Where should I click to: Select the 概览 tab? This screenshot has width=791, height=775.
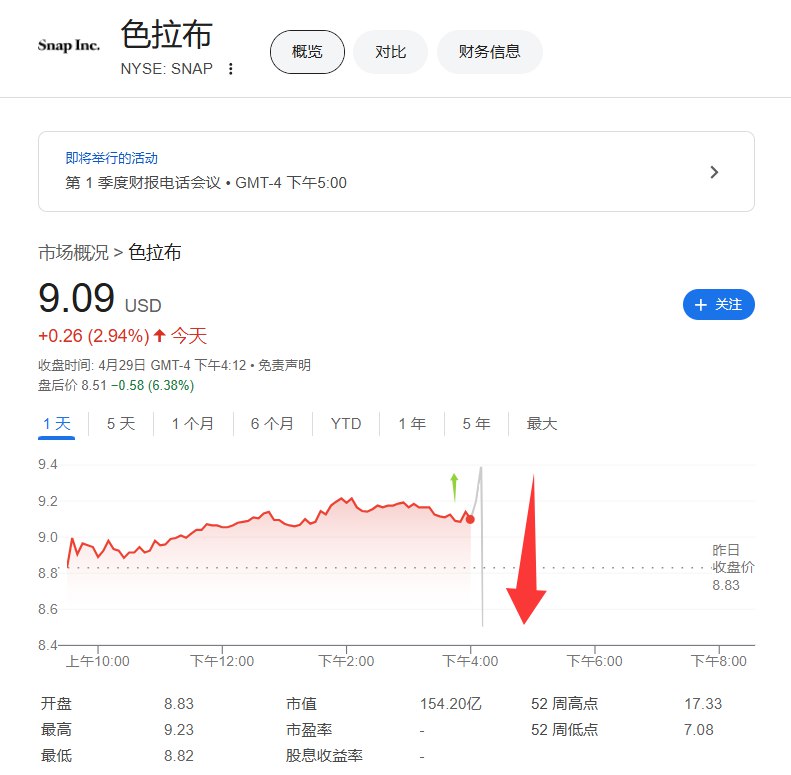coord(307,52)
